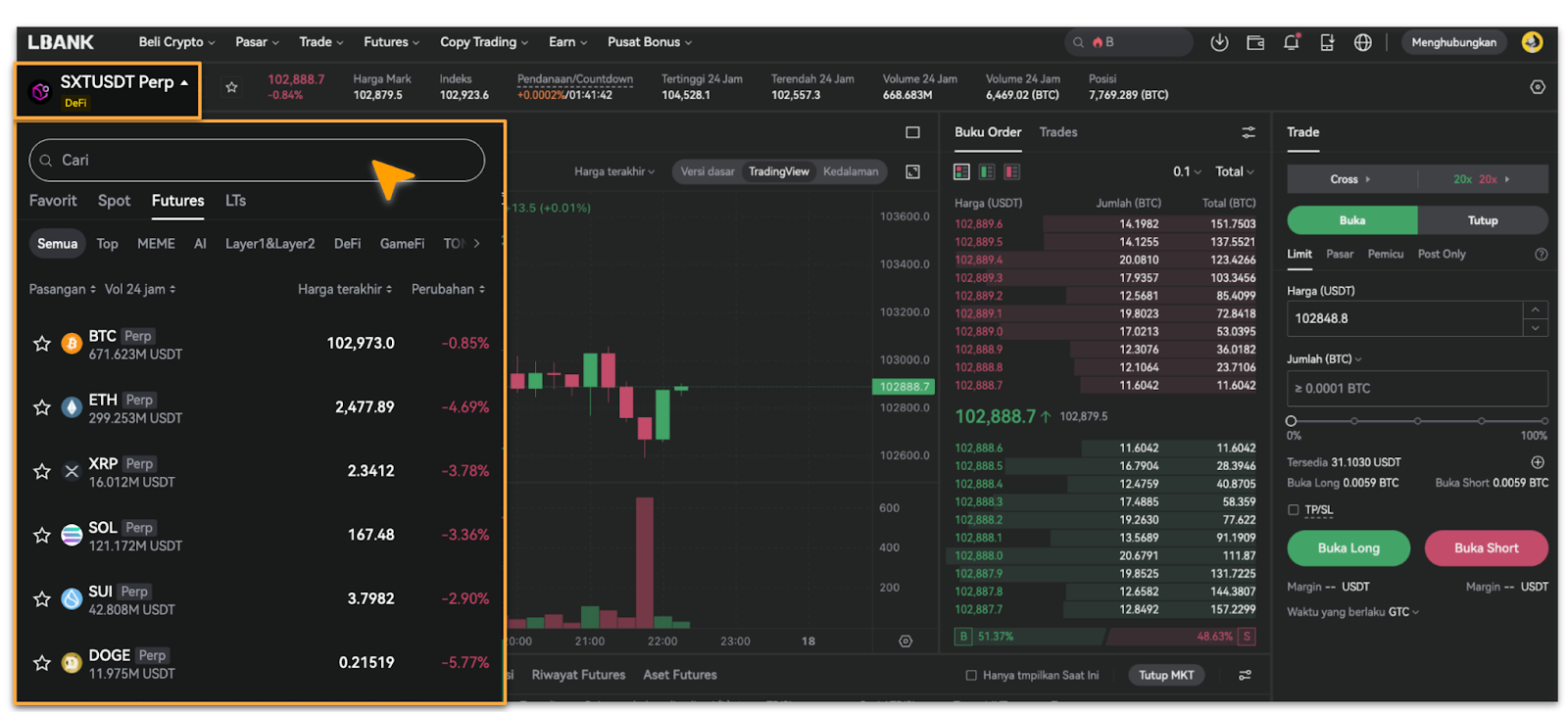The width and height of the screenshot is (1568, 712).
Task: Click the mobile device icon in header
Action: (1327, 42)
